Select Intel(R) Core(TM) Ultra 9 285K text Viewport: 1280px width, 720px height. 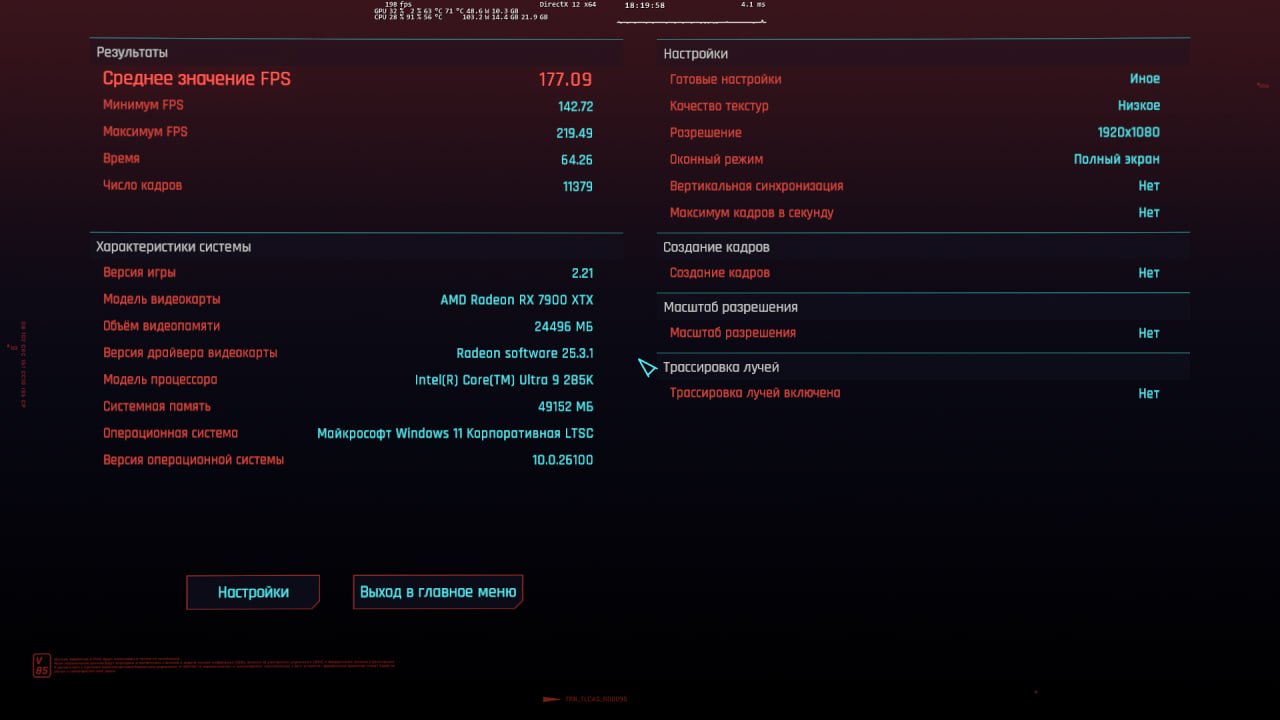click(504, 380)
